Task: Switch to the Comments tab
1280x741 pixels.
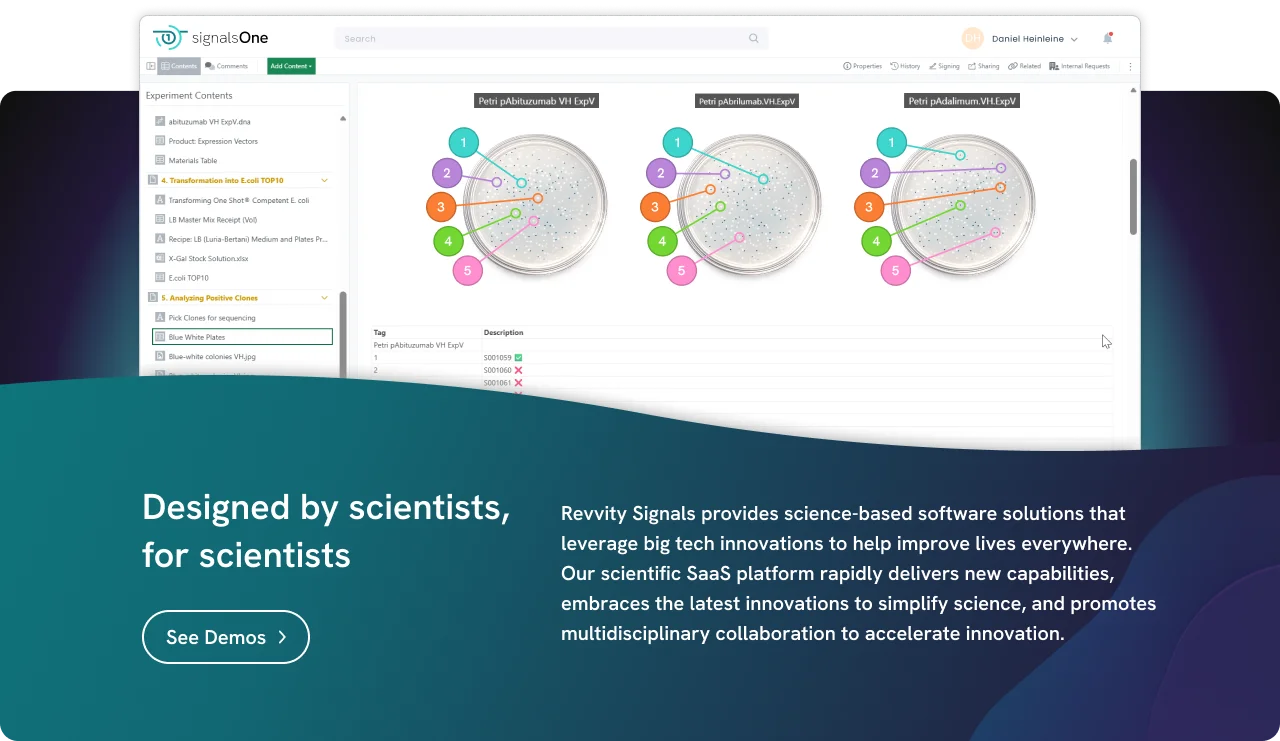Action: click(226, 66)
